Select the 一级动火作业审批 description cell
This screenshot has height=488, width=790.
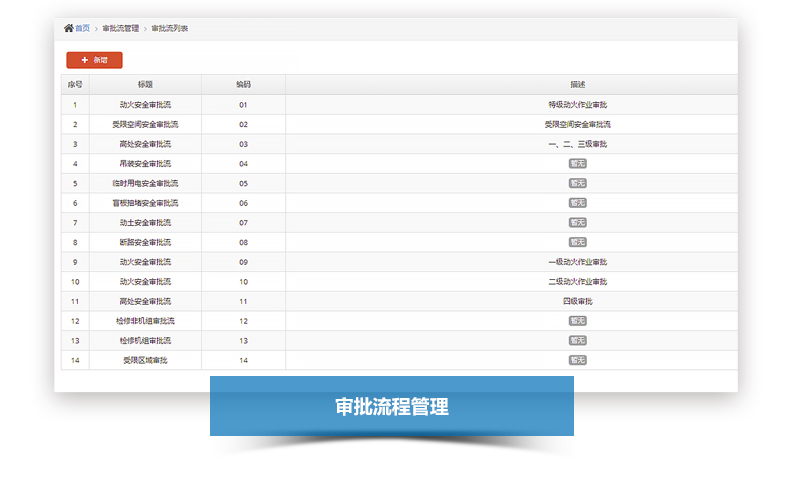[577, 262]
